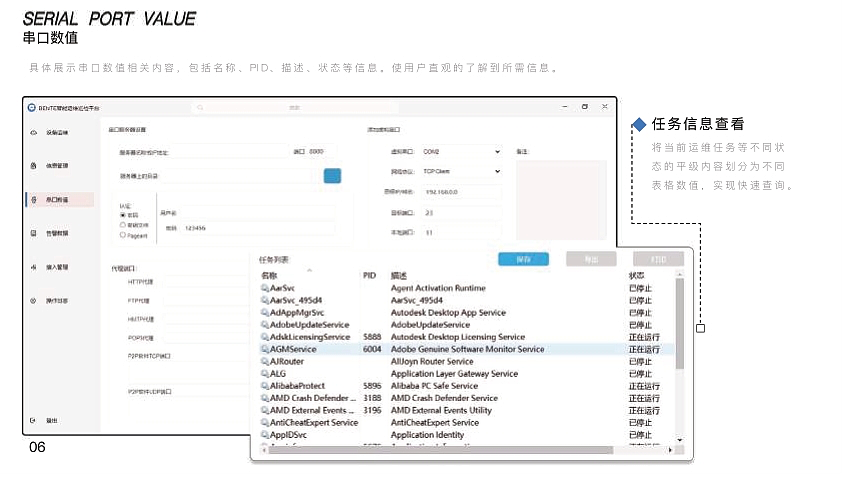Click the HTTP proxy input field
842x477 pixels.
tap(205, 281)
